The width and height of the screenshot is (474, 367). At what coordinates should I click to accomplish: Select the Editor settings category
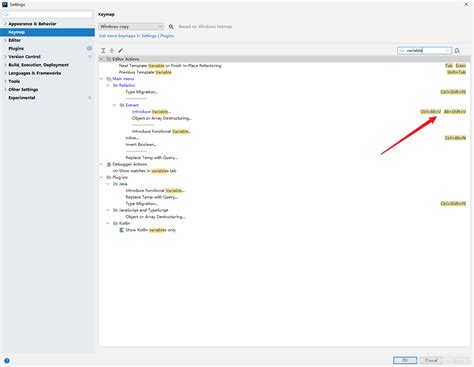(x=15, y=40)
